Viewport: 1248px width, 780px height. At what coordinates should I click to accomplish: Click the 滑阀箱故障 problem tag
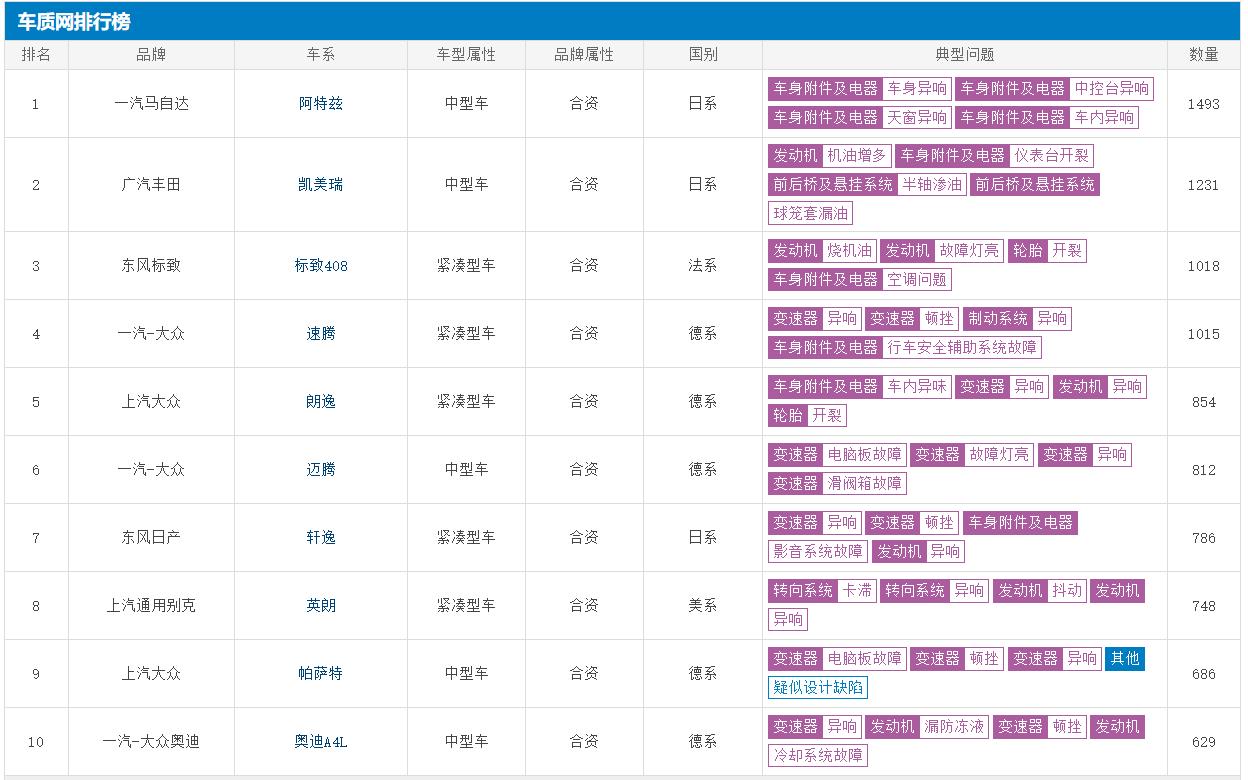[x=864, y=483]
